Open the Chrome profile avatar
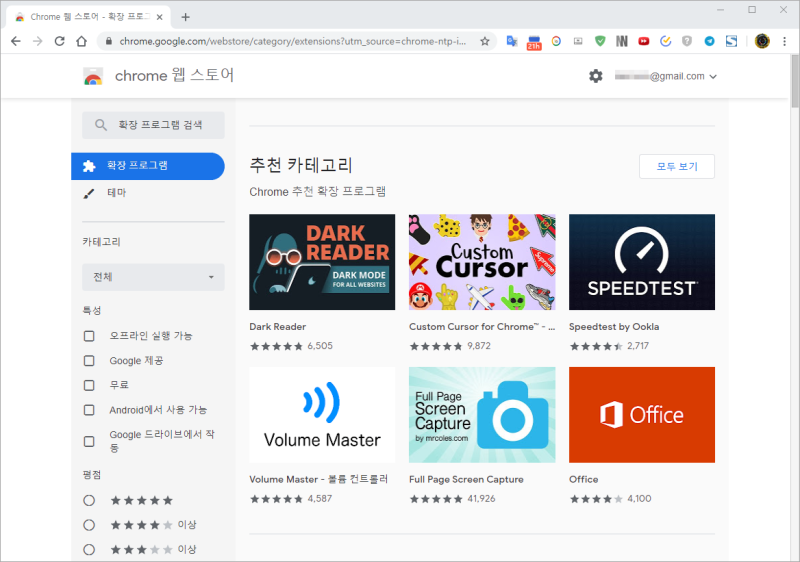The height and width of the screenshot is (562, 800). click(762, 41)
